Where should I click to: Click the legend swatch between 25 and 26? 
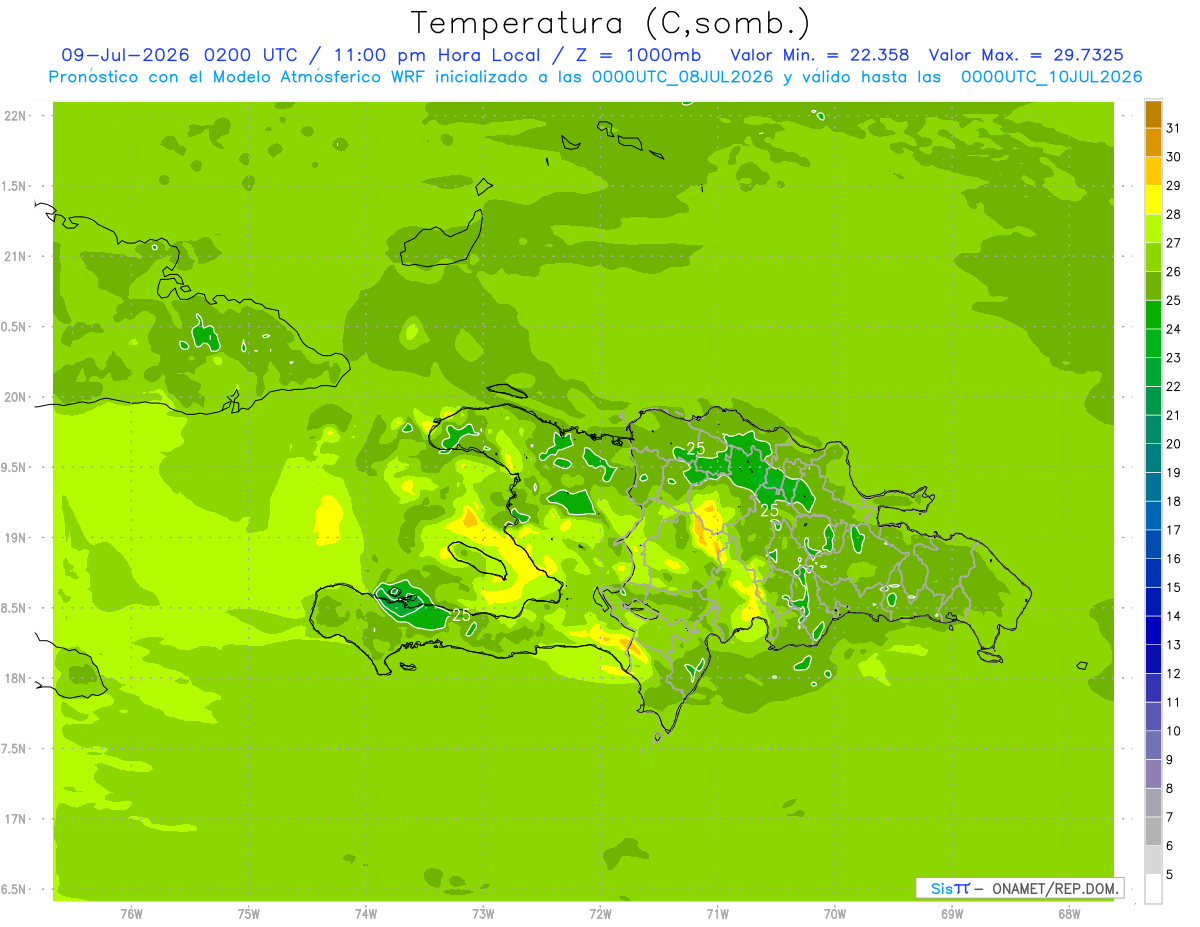click(1153, 285)
